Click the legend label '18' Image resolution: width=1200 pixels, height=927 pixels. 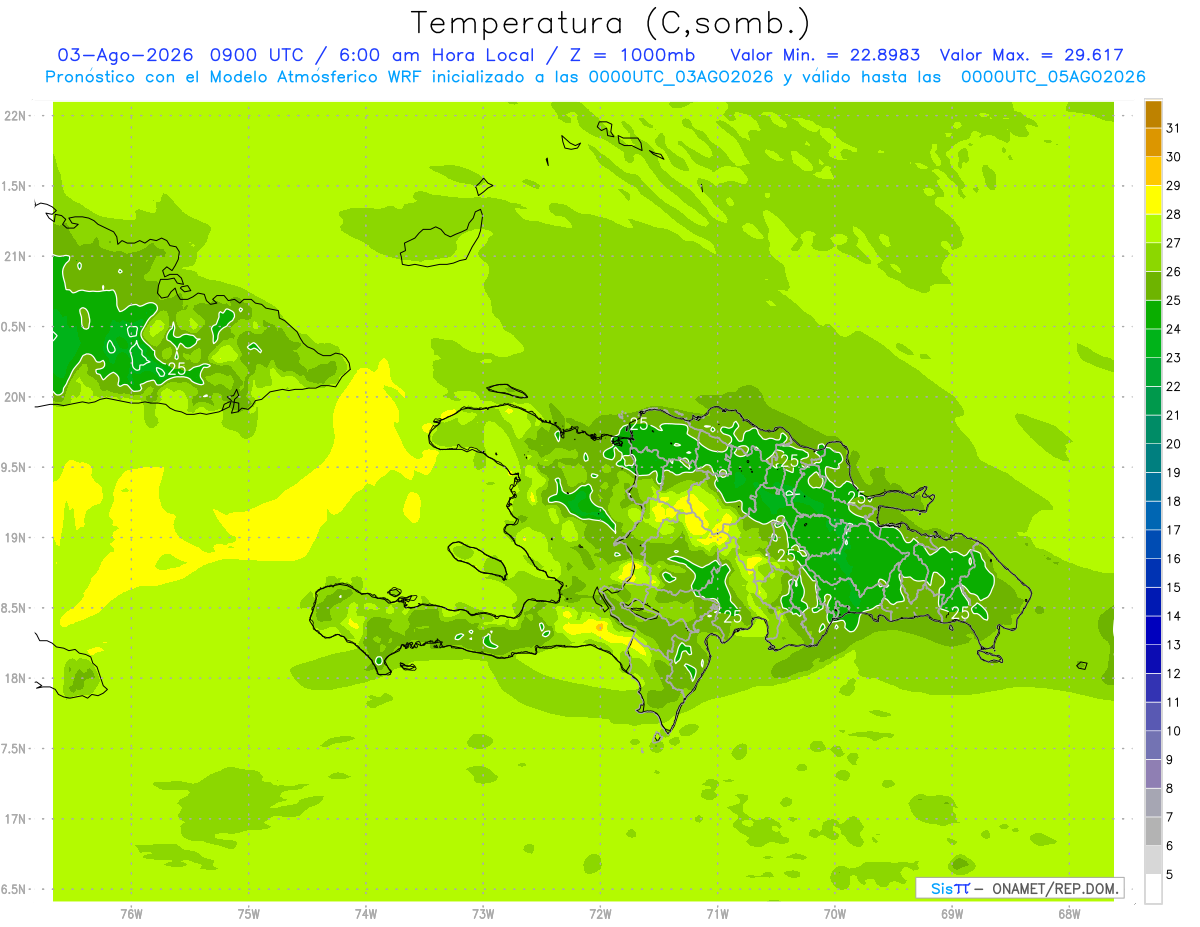(x=1174, y=501)
